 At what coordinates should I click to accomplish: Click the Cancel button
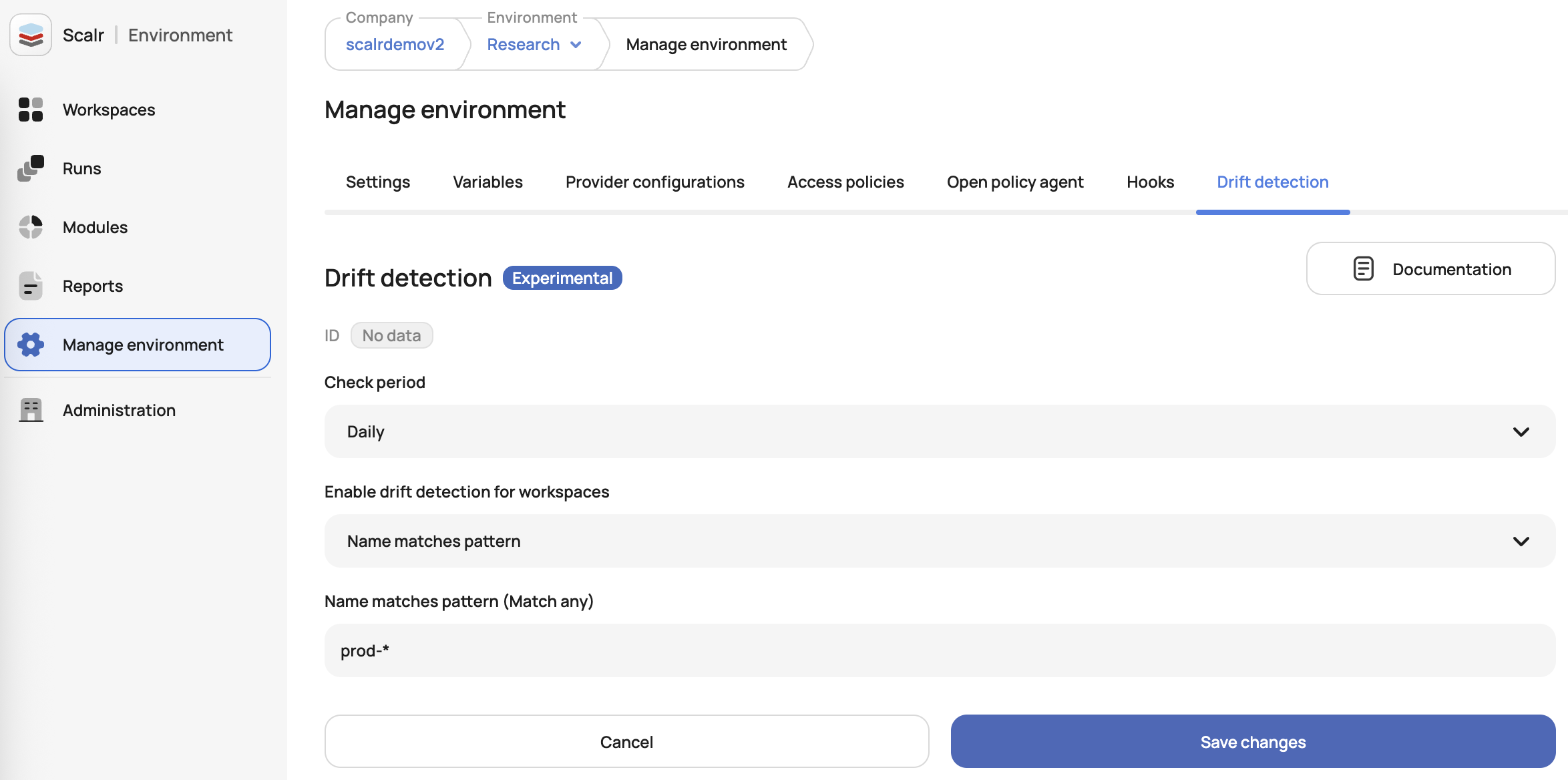tap(626, 741)
